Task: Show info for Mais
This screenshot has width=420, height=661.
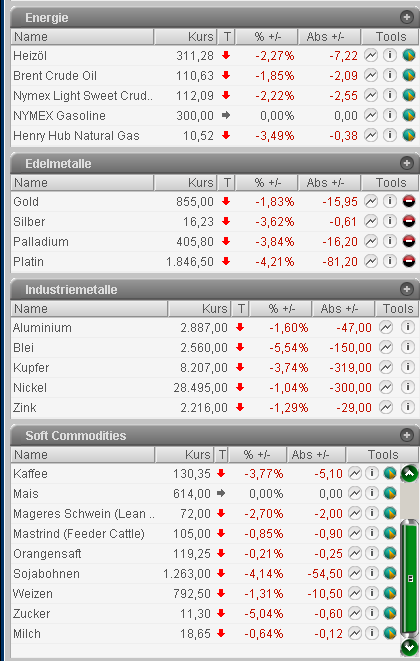Action: [372, 493]
